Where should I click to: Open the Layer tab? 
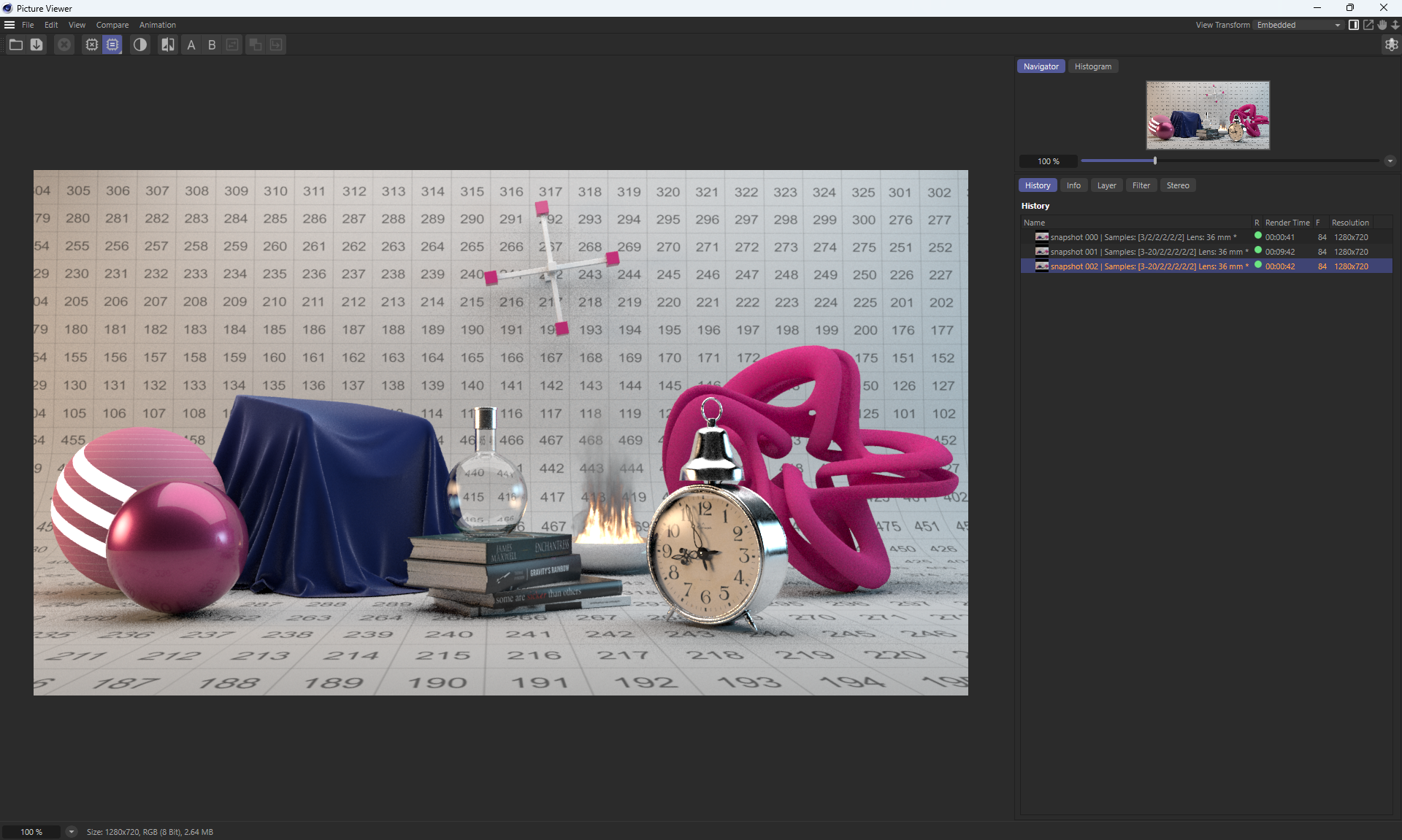[1106, 185]
